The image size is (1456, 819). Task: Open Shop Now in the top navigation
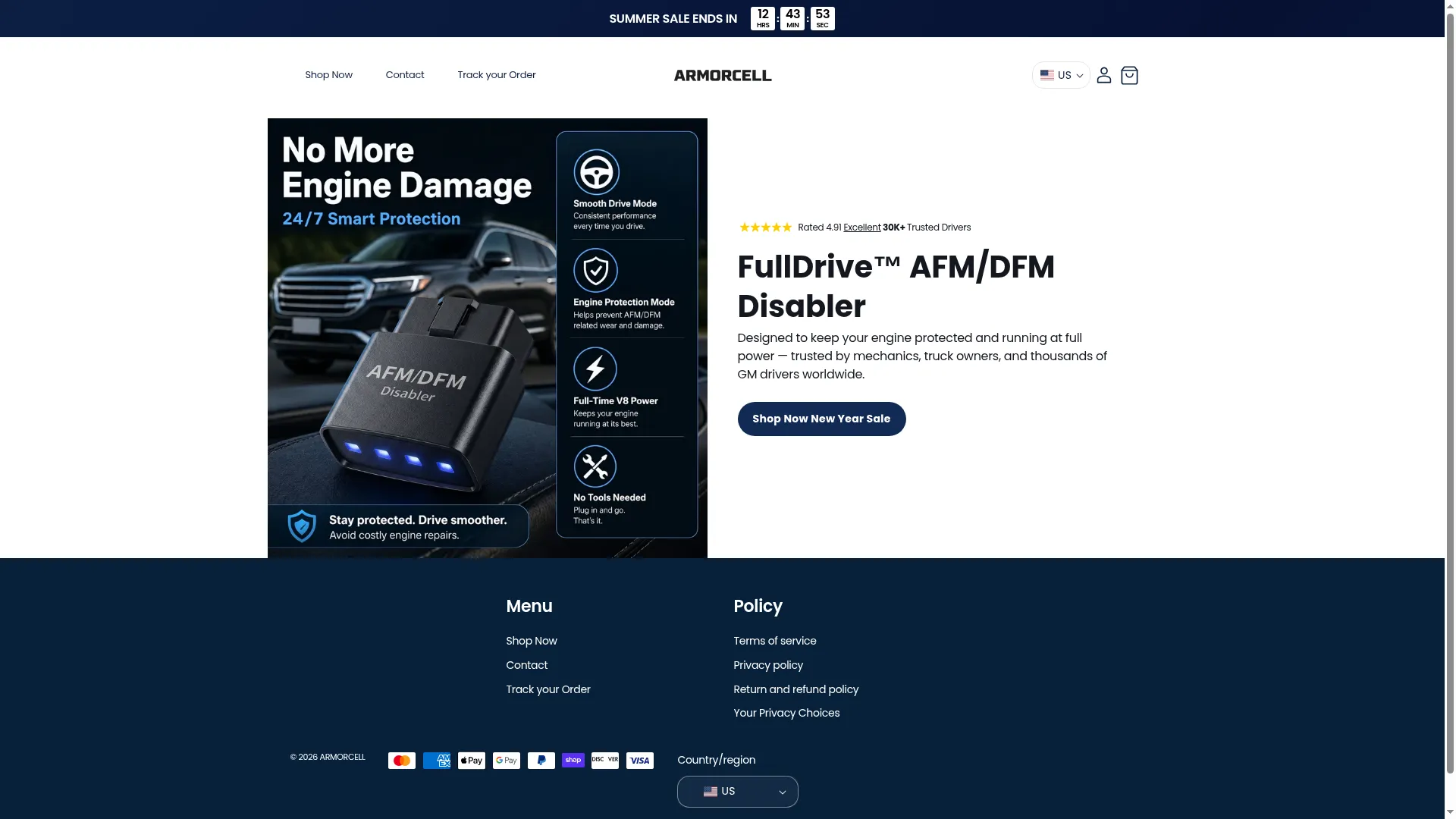point(328,75)
